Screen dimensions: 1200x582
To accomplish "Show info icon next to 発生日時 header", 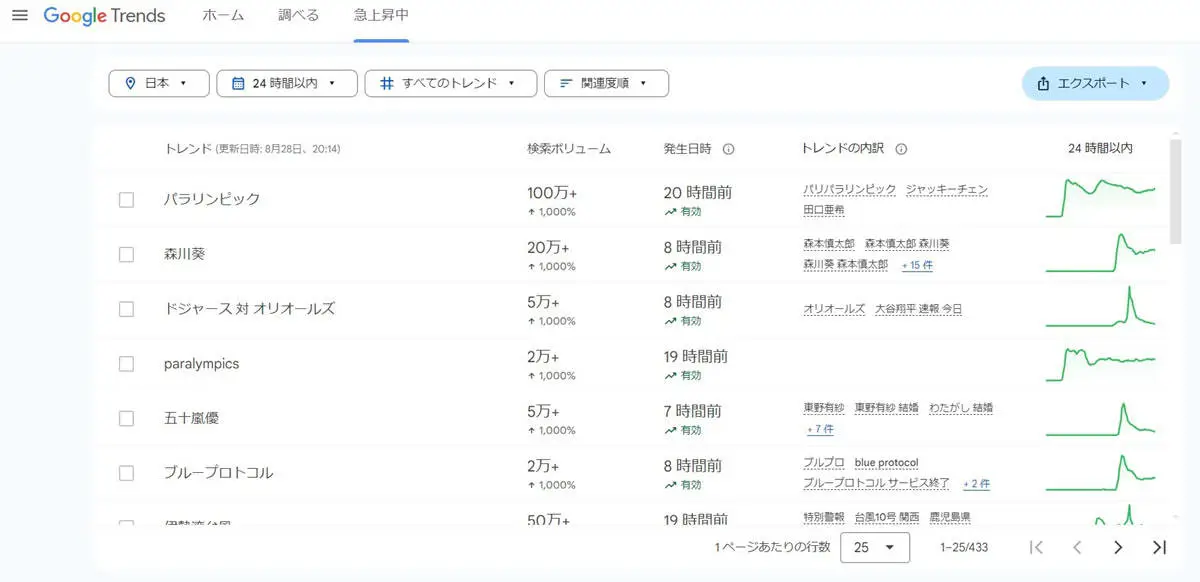I will pos(728,149).
